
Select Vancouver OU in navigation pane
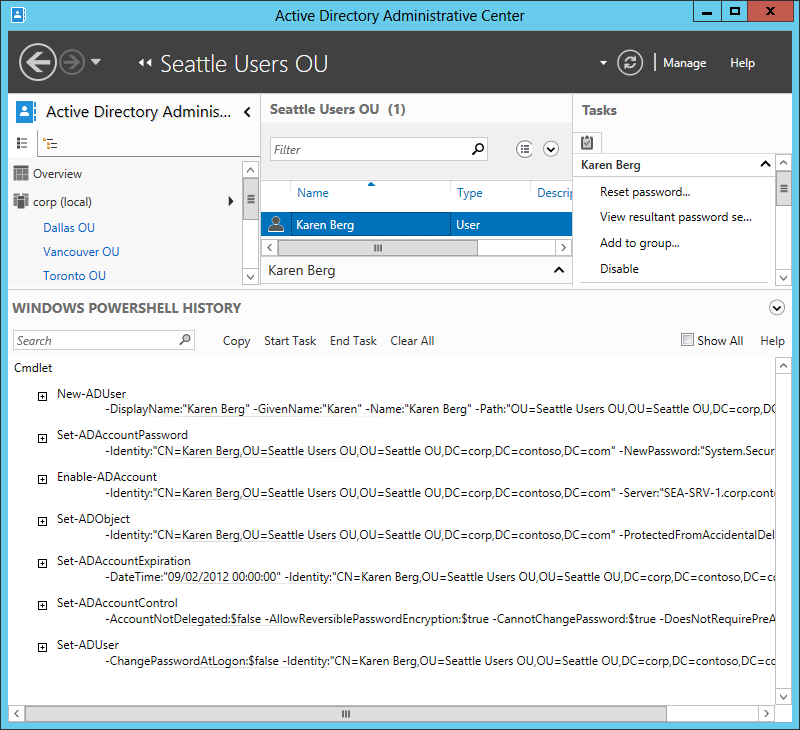[x=81, y=252]
